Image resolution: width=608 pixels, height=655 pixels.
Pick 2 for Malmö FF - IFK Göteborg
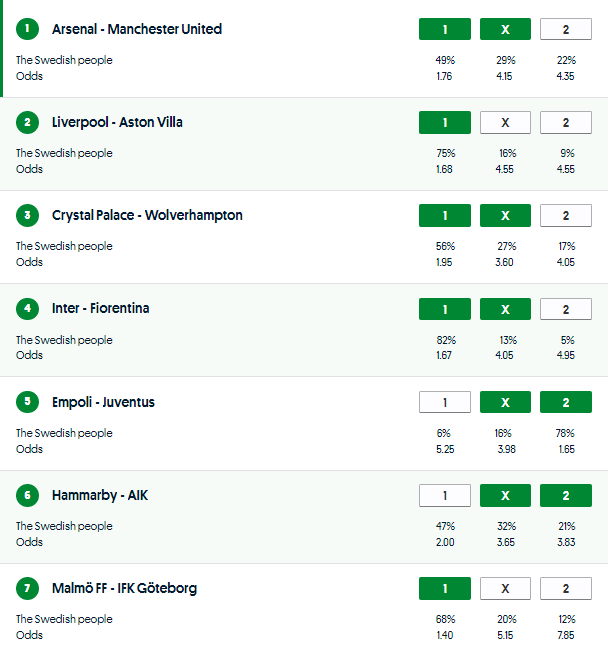tap(565, 588)
